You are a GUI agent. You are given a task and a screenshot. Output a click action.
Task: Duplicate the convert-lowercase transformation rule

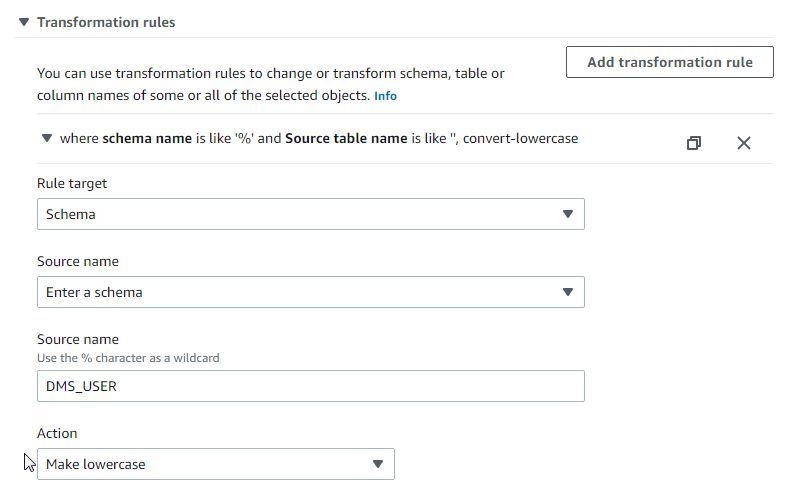click(x=694, y=143)
